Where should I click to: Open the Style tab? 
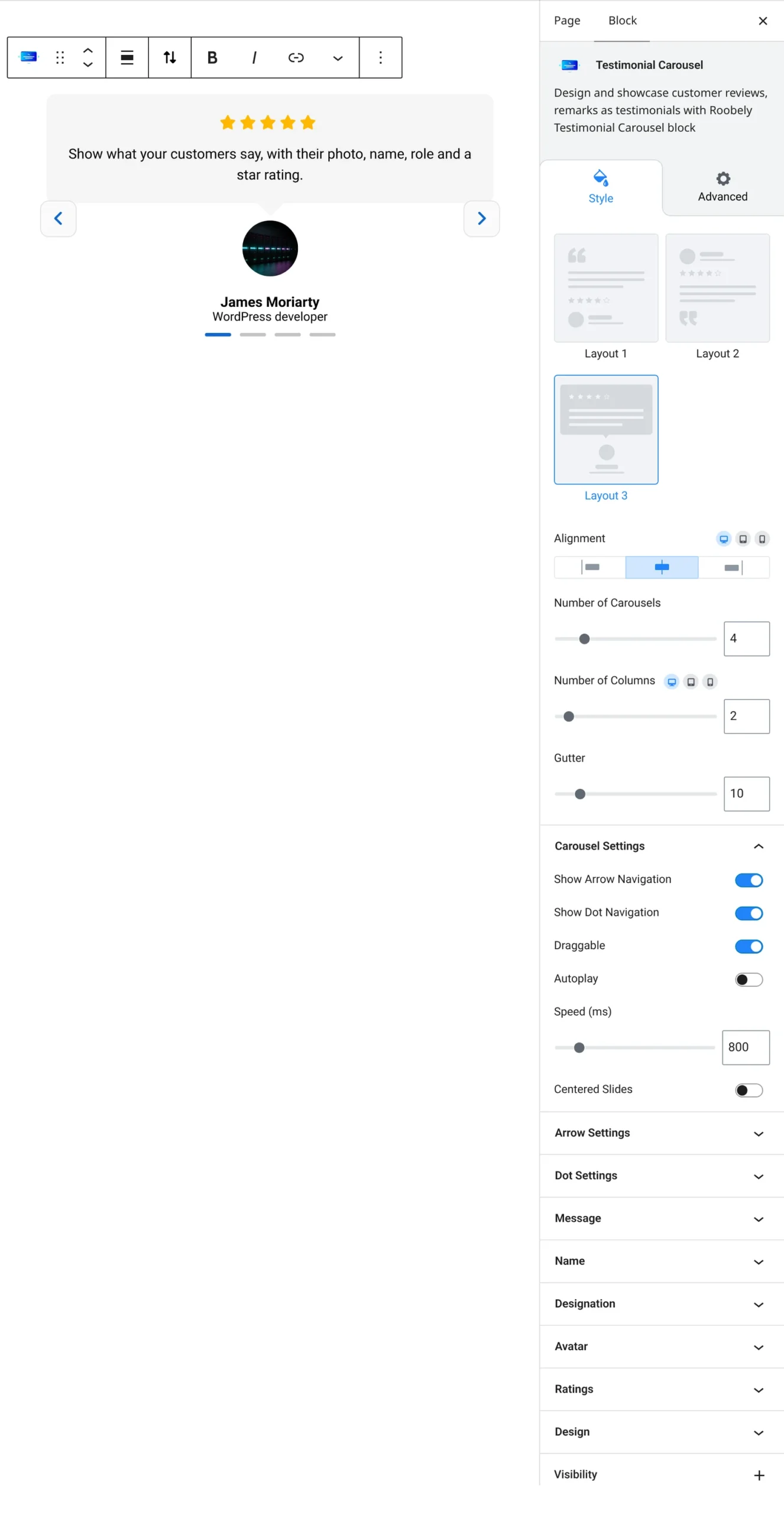tap(601, 187)
